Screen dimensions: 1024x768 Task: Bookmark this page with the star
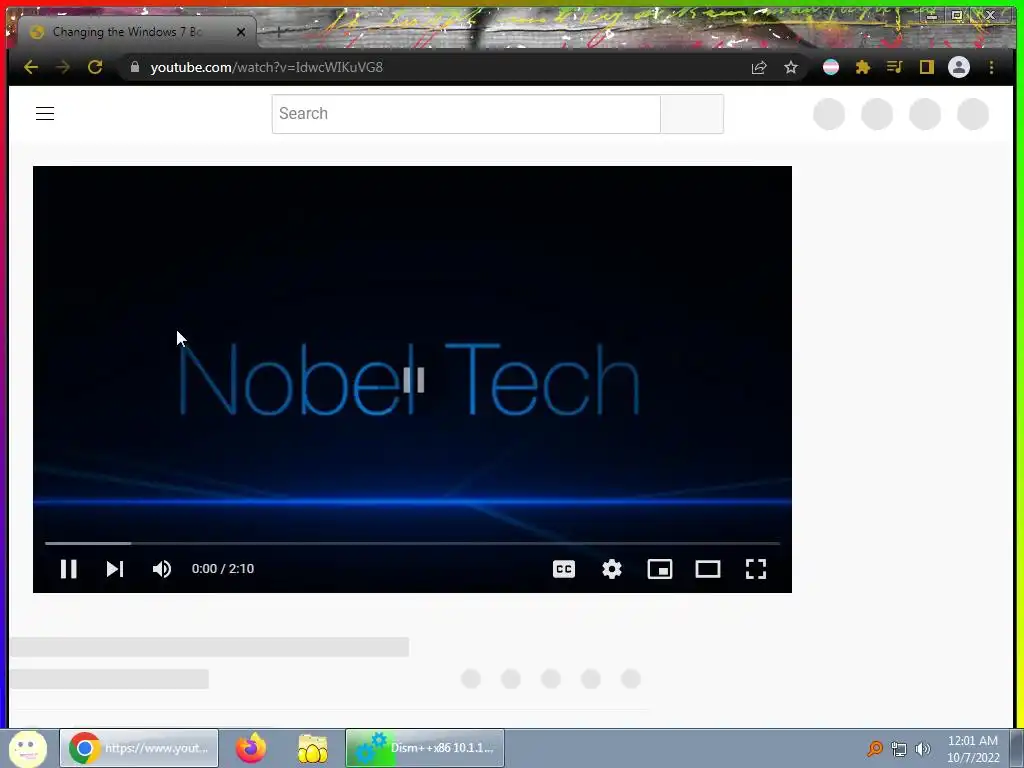791,67
